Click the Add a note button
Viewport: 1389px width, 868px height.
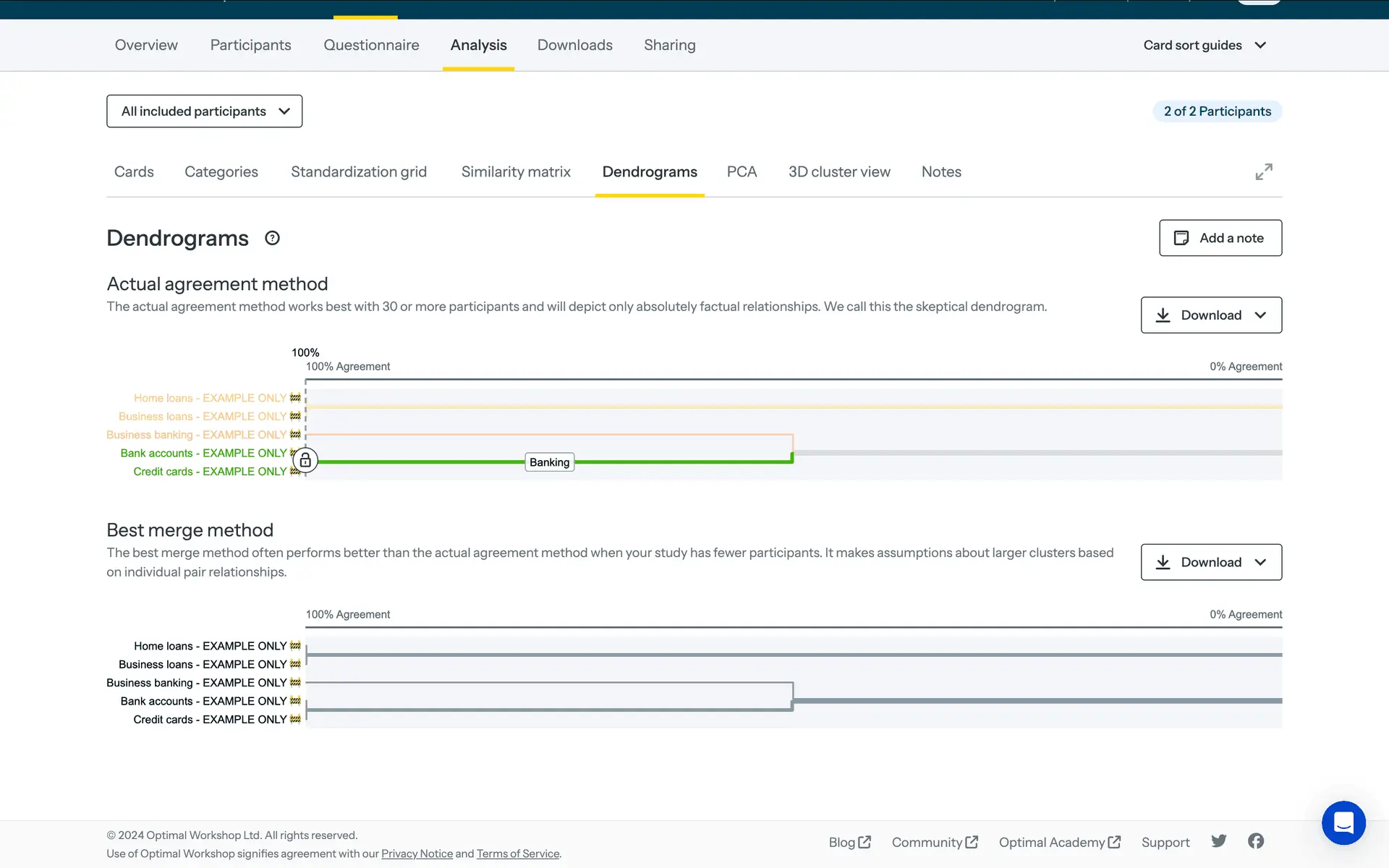pyautogui.click(x=1220, y=238)
